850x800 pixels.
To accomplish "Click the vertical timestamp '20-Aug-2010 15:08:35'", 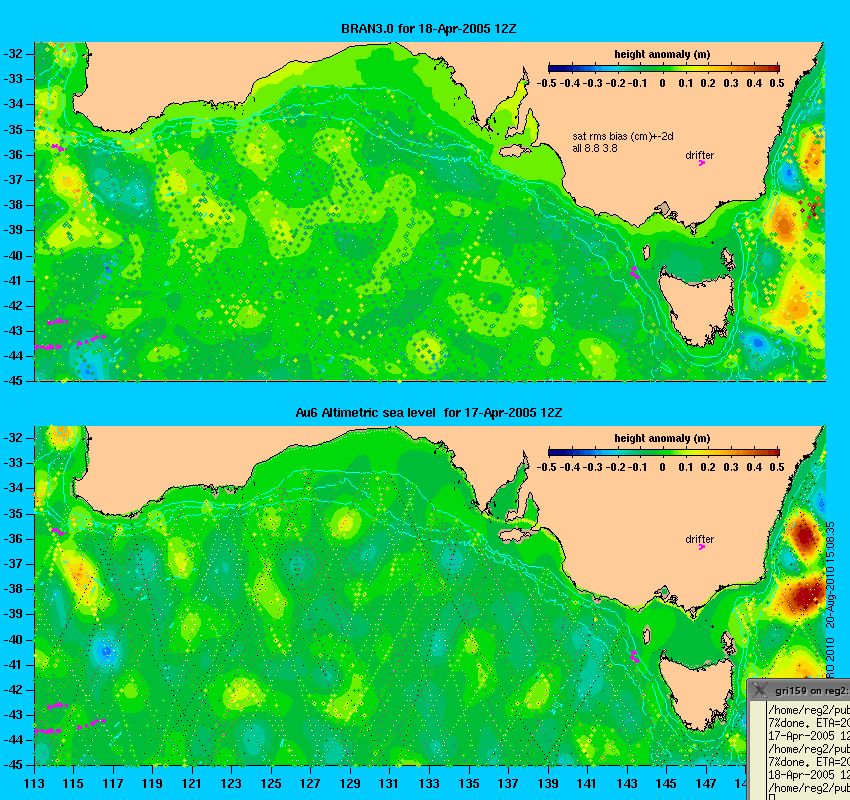I will [x=830, y=575].
